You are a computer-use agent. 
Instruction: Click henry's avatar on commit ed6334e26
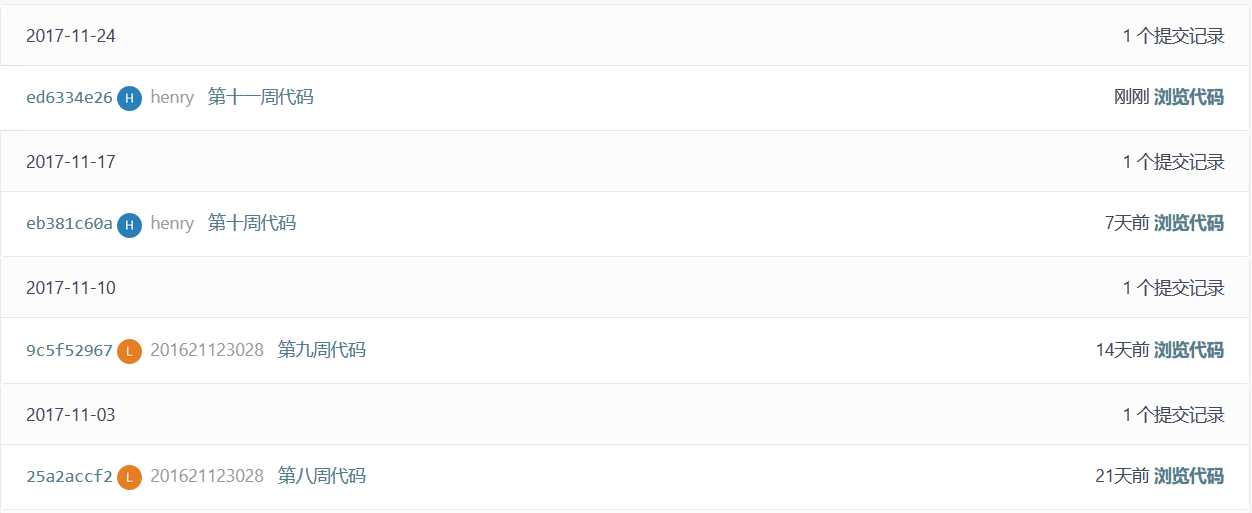(x=129, y=98)
